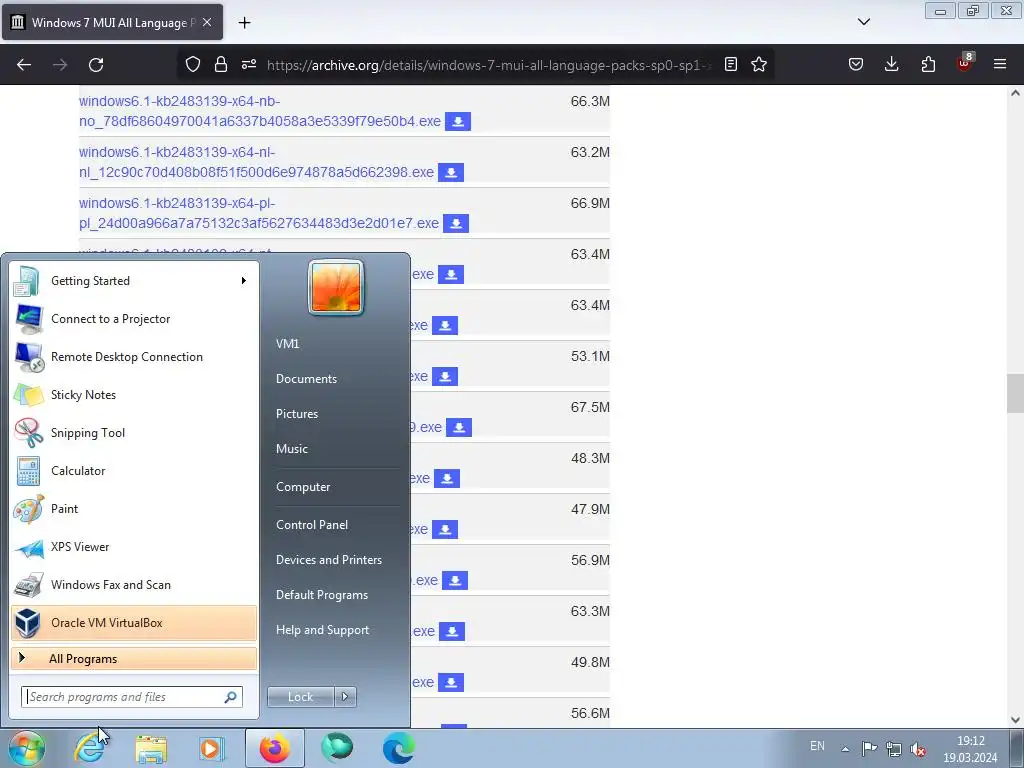Screen dimensions: 1024x768
Task: Open Music library
Action: coord(291,449)
